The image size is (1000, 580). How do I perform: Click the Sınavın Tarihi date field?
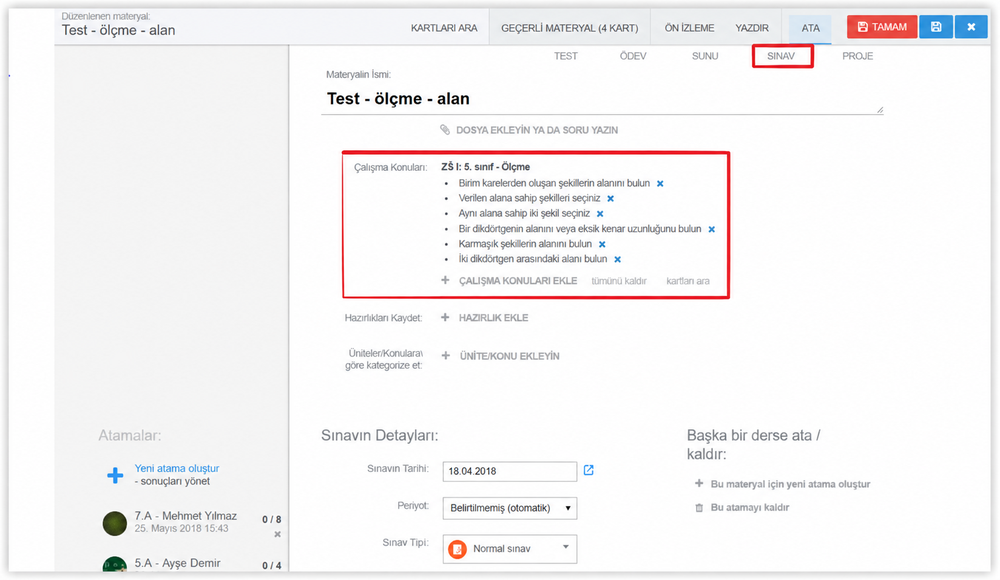[510, 472]
